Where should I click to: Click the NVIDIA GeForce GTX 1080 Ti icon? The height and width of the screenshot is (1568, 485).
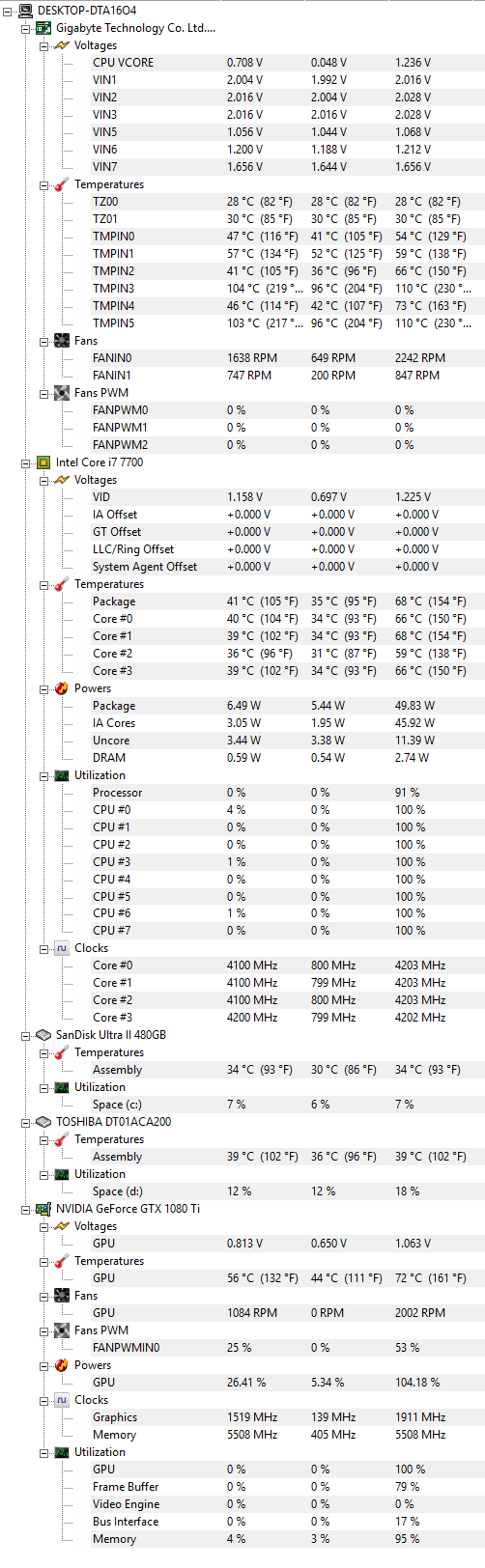43,1209
